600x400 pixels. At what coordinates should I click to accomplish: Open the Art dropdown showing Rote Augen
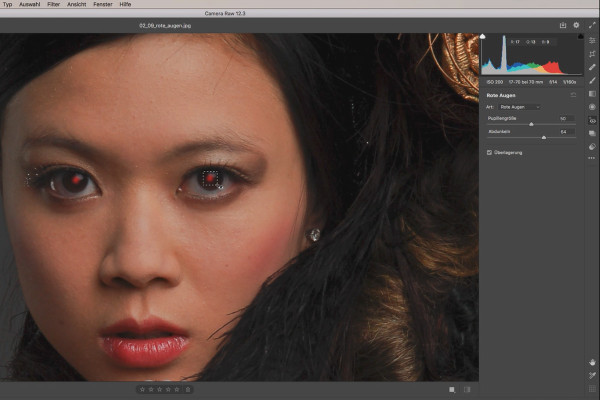tap(520, 107)
